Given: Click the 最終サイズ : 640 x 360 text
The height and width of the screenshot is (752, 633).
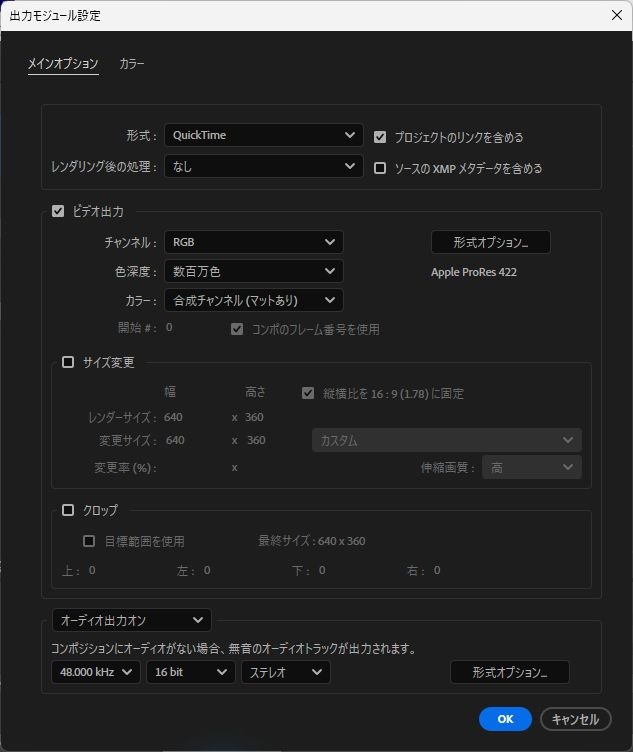Looking at the screenshot, I should pos(312,541).
